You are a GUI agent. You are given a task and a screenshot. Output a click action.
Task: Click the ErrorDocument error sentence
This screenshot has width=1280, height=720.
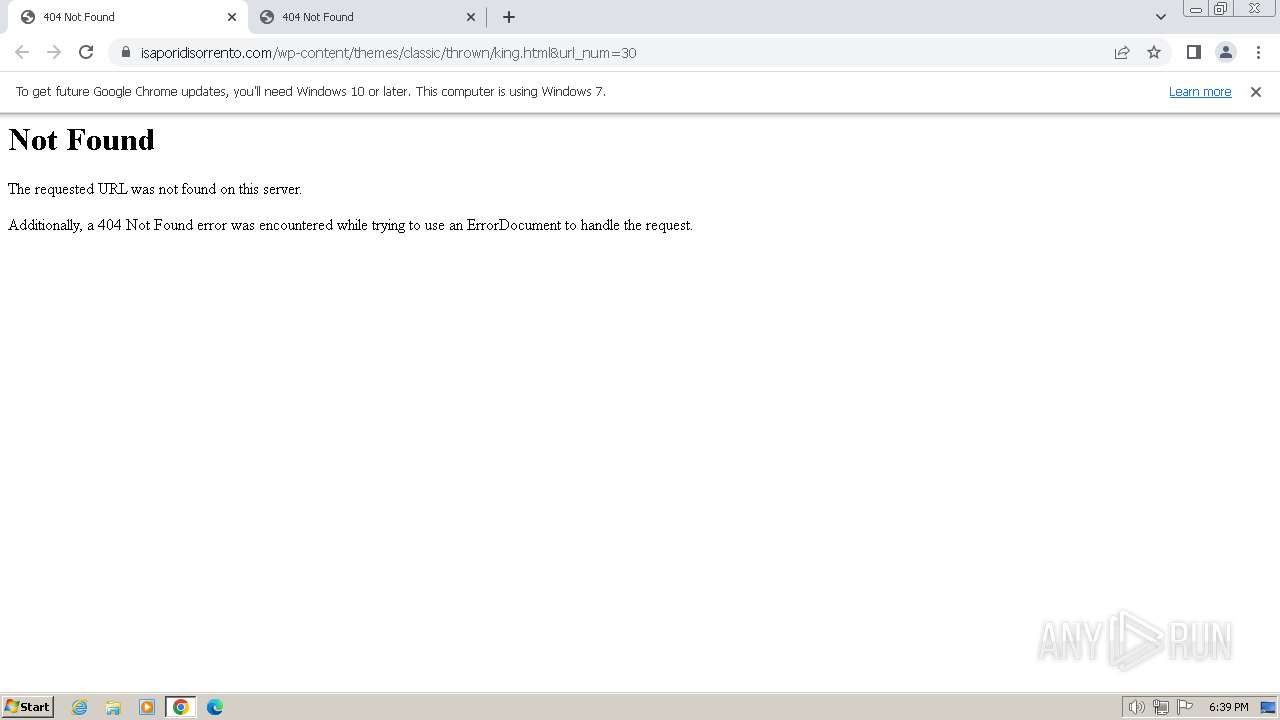coord(350,225)
